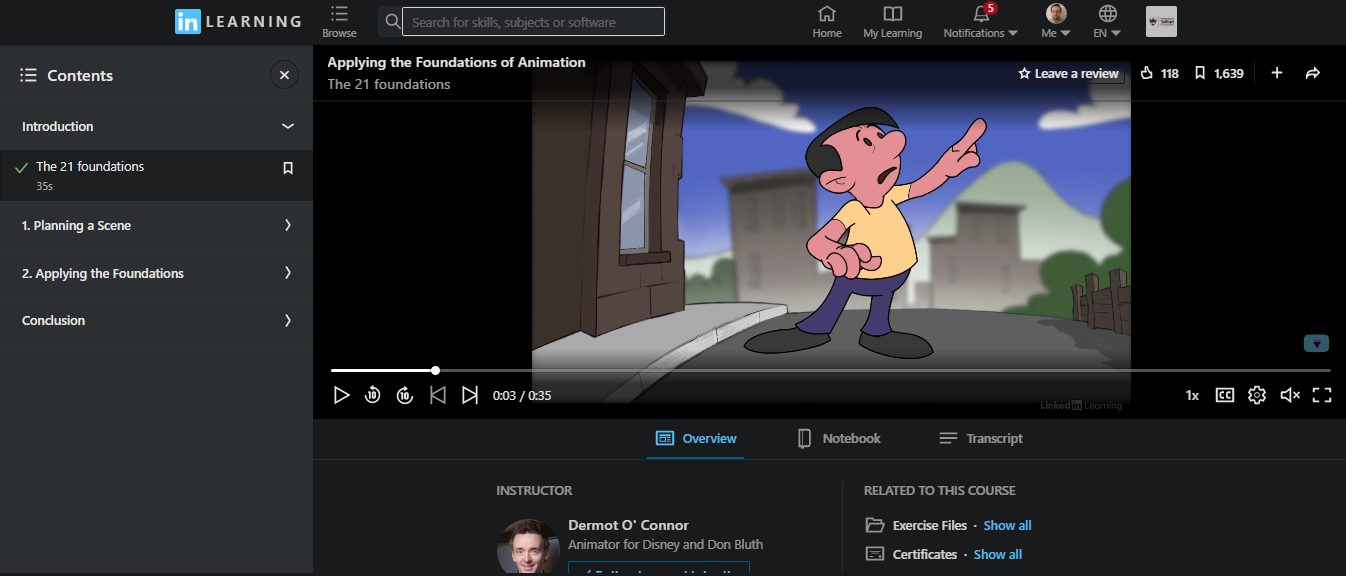This screenshot has width=1346, height=576.
Task: Unmute the video audio
Action: (1290, 395)
